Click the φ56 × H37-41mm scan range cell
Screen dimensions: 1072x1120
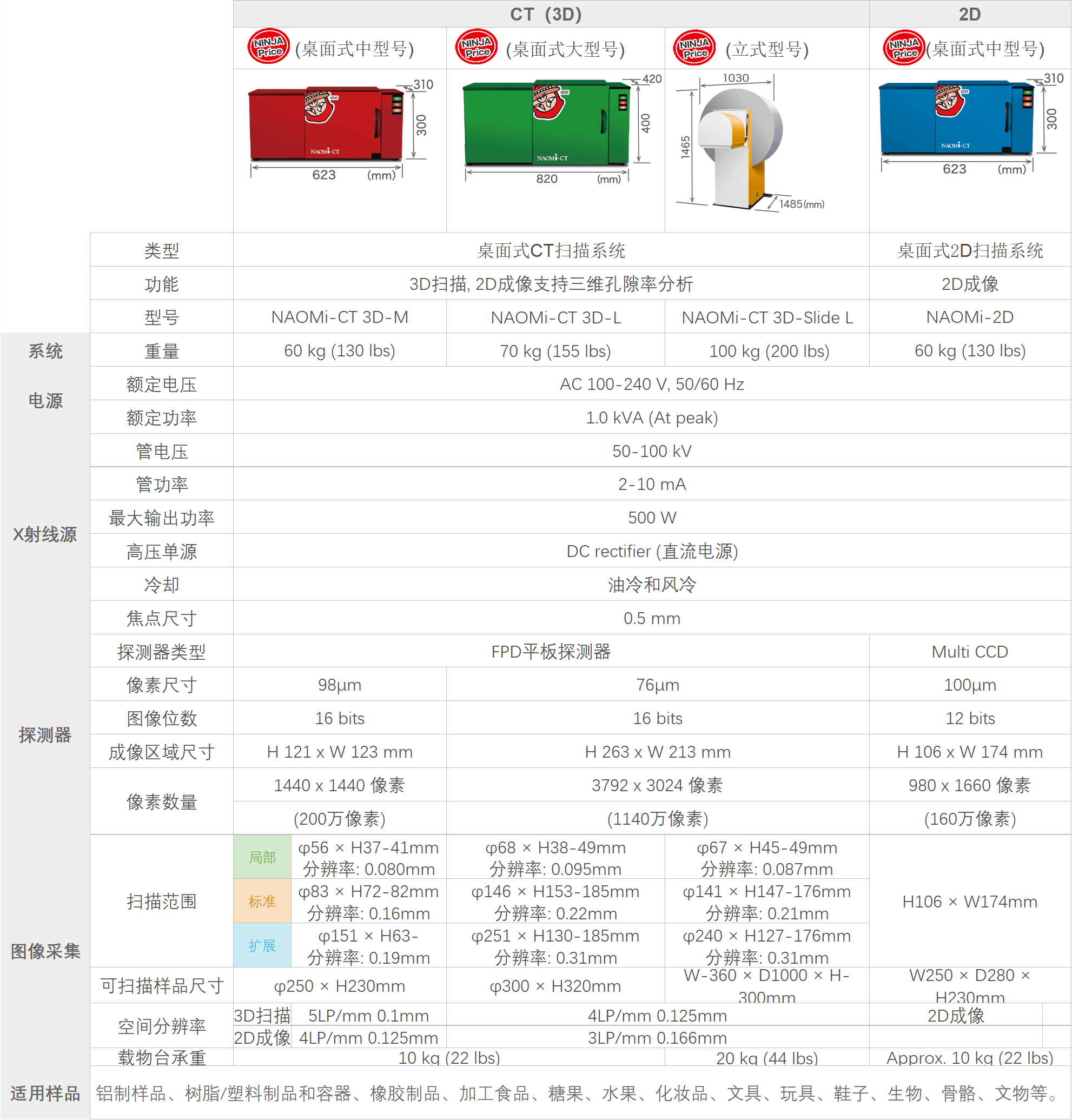pyautogui.click(x=368, y=858)
